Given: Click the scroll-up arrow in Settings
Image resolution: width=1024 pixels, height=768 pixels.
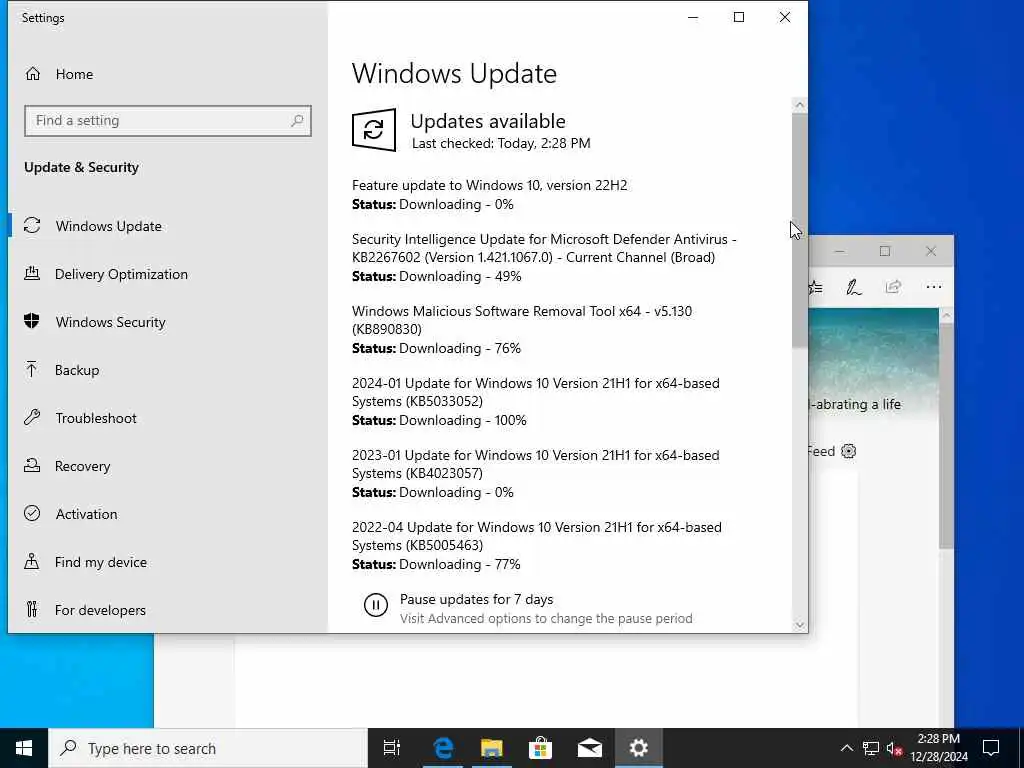Looking at the screenshot, I should coord(799,105).
